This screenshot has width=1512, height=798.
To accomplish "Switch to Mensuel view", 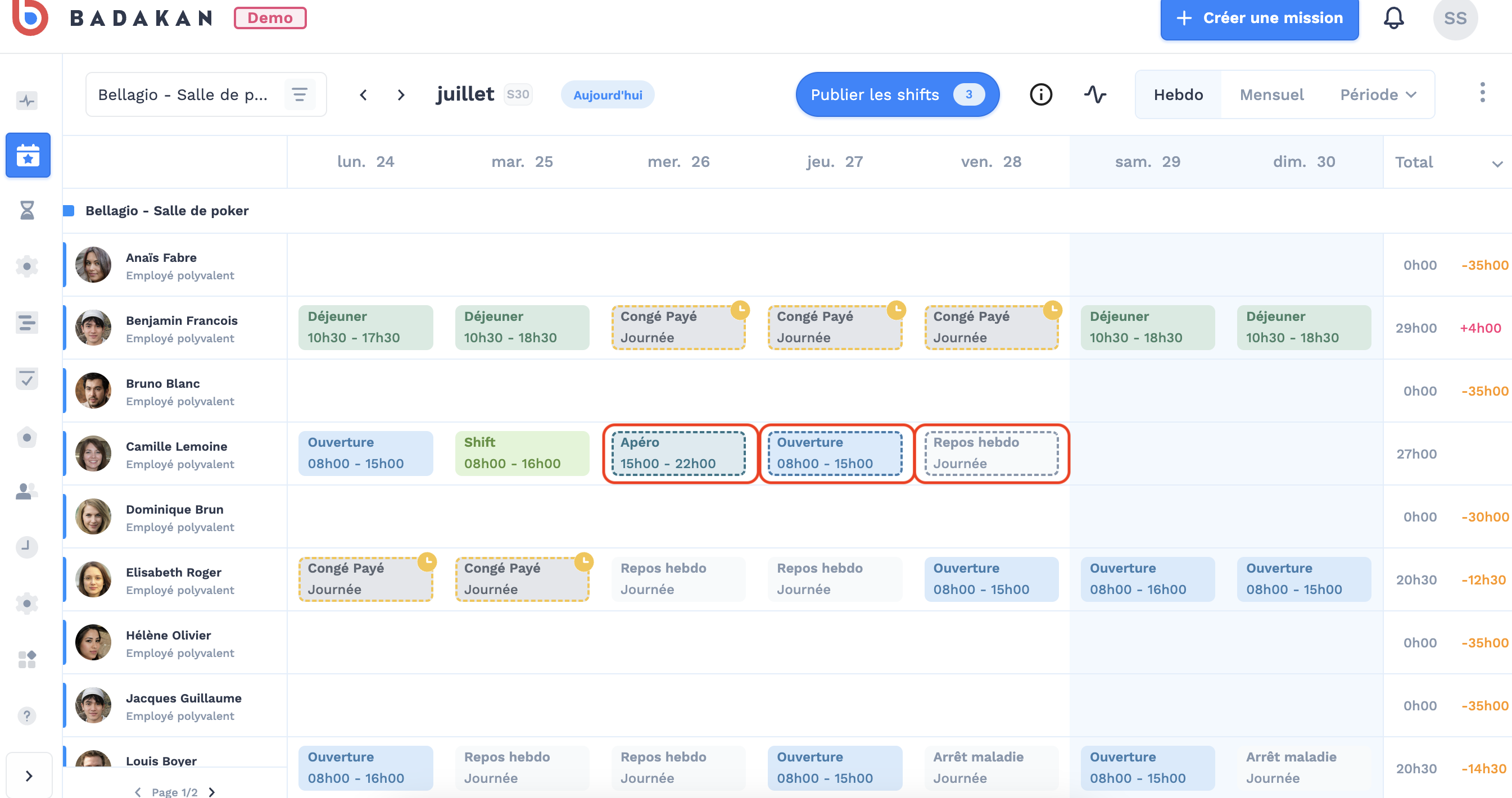I will (1271, 94).
